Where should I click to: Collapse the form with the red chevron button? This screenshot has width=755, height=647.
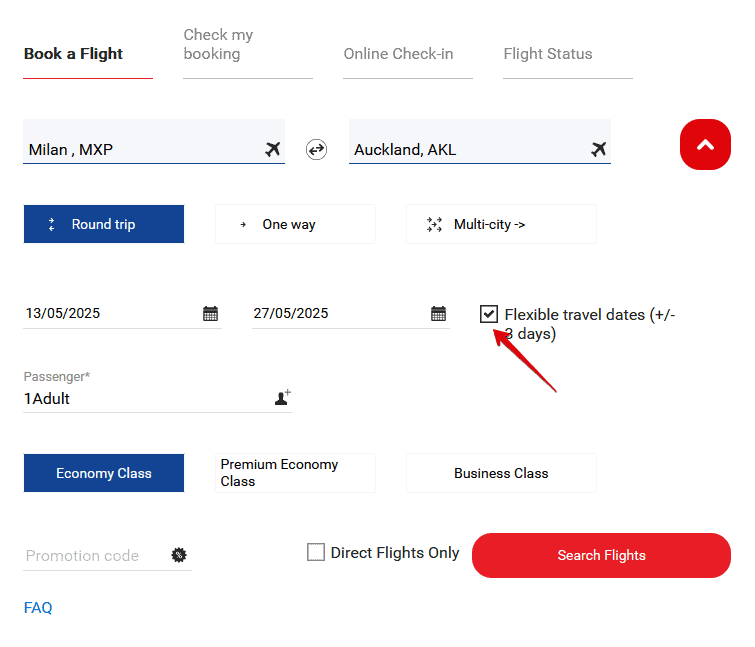[705, 145]
